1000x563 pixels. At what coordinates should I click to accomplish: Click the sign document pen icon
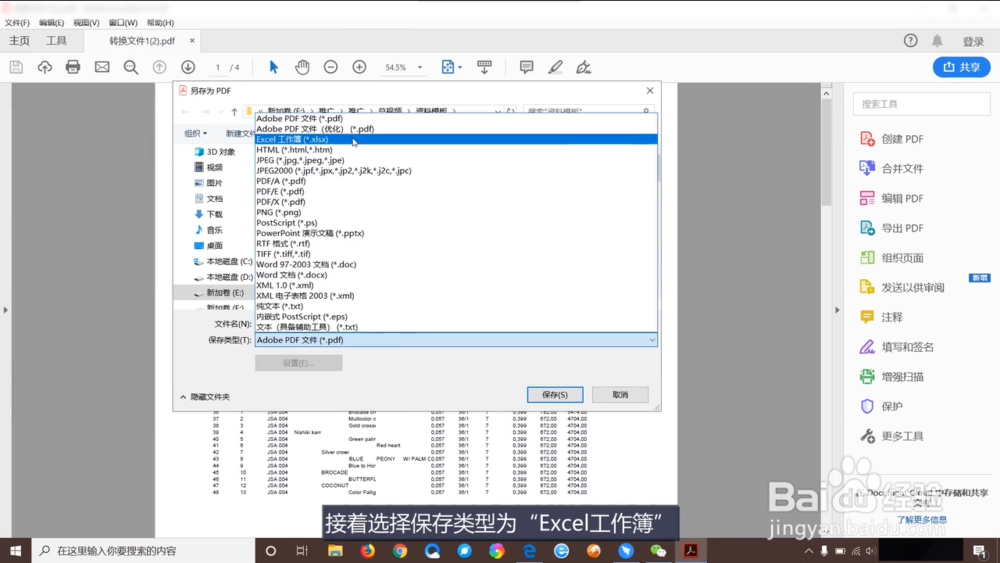point(584,67)
